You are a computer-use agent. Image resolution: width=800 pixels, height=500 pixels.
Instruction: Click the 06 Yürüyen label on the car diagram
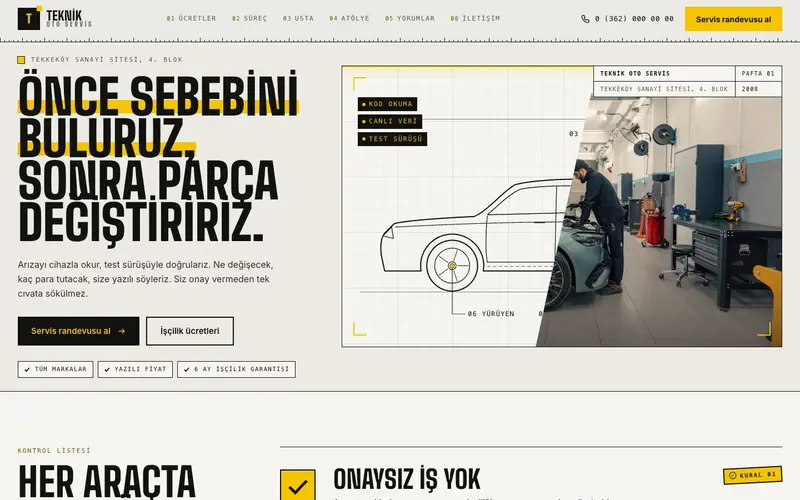491,314
